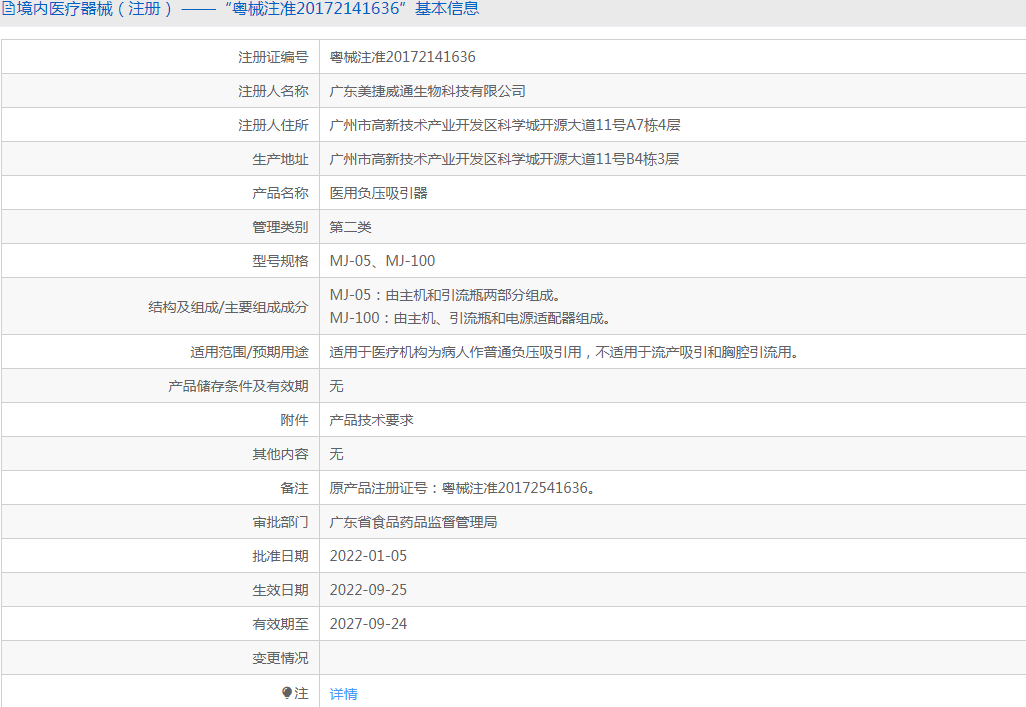Click the 生产地址 row label
The height and width of the screenshot is (707, 1026).
[280, 159]
